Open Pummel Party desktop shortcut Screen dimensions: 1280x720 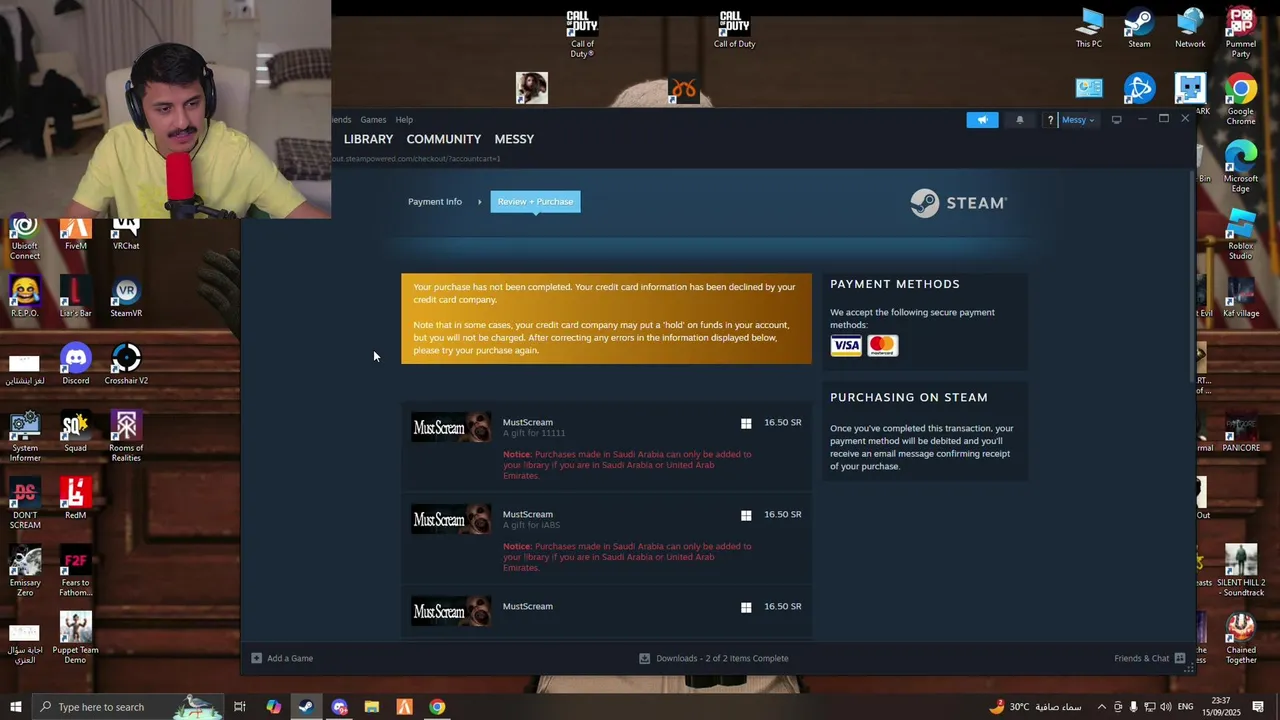coord(1241,32)
